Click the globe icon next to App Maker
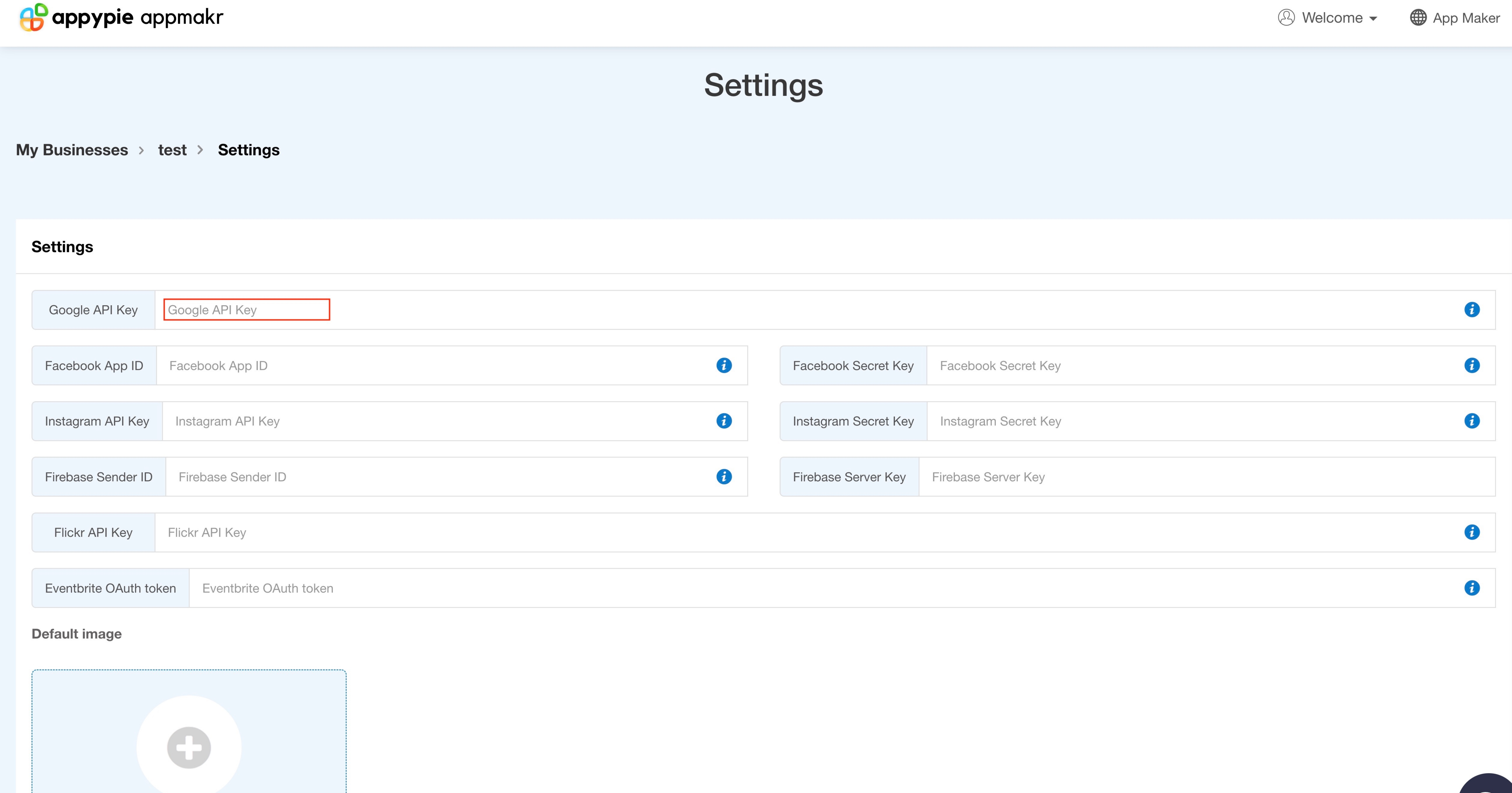 pyautogui.click(x=1418, y=17)
